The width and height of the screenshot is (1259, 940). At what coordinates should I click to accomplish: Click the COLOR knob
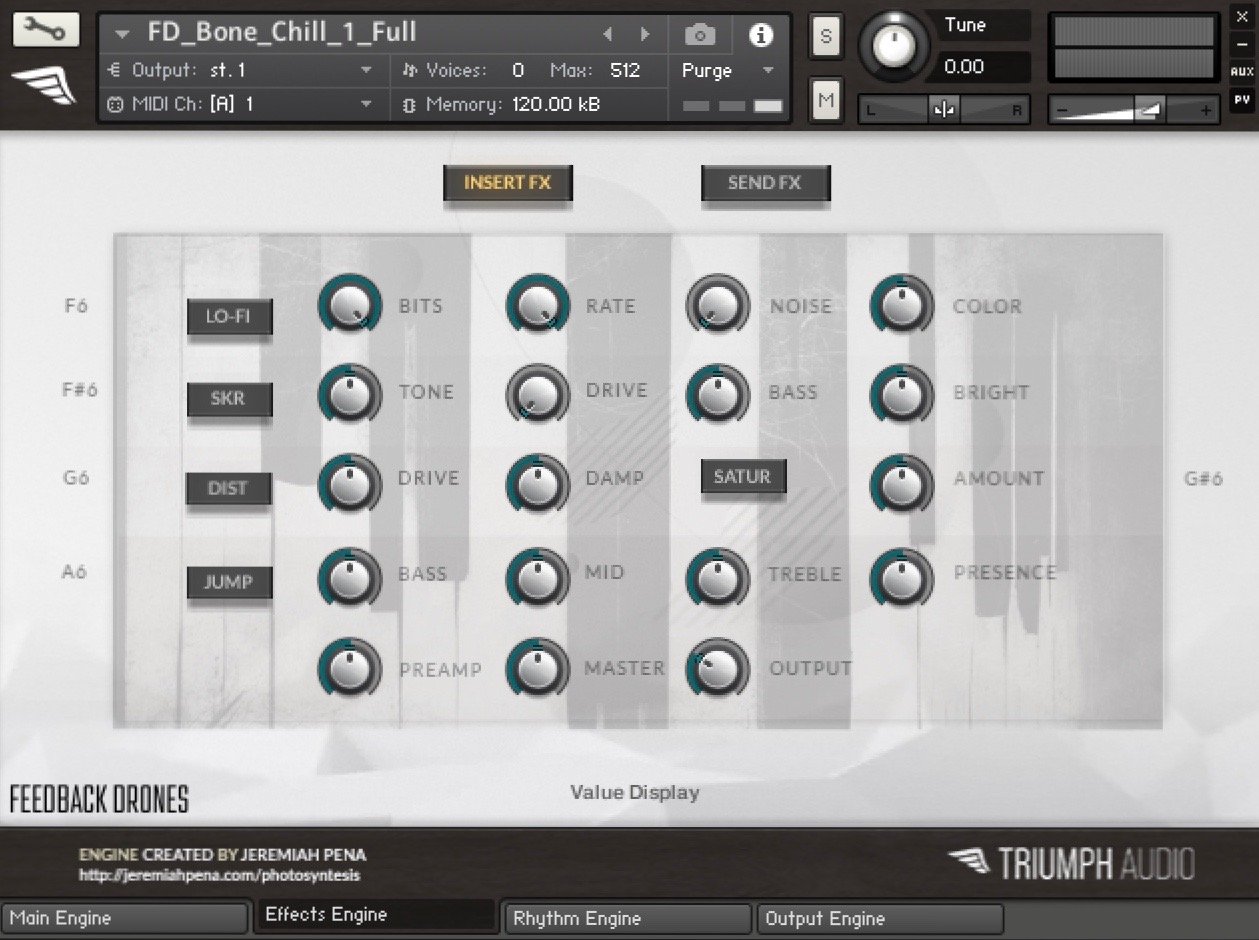pyautogui.click(x=903, y=306)
